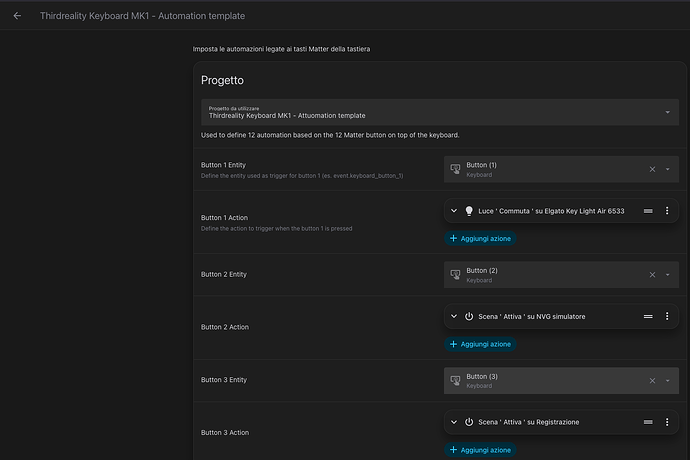Open Button 1 Entity dropdown arrow
Screen dimensions: 690x460
click(668, 169)
